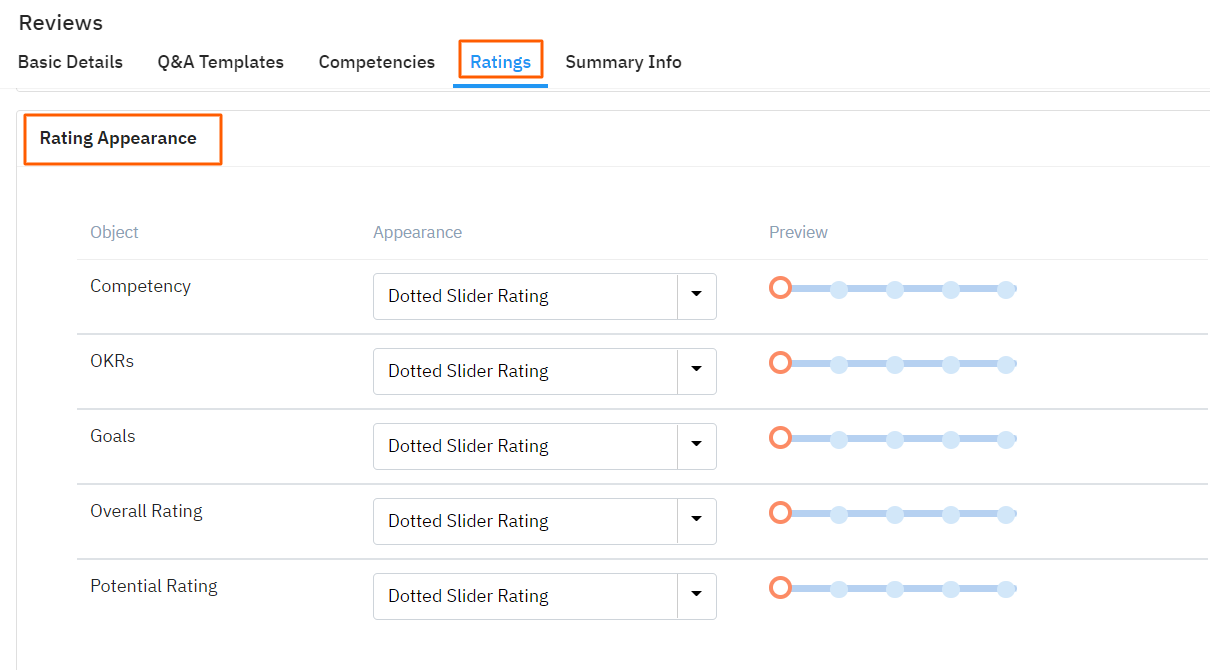Image resolution: width=1210 pixels, height=670 pixels.
Task: Open the OKRs appearance dropdown arrow
Action: [x=696, y=371]
